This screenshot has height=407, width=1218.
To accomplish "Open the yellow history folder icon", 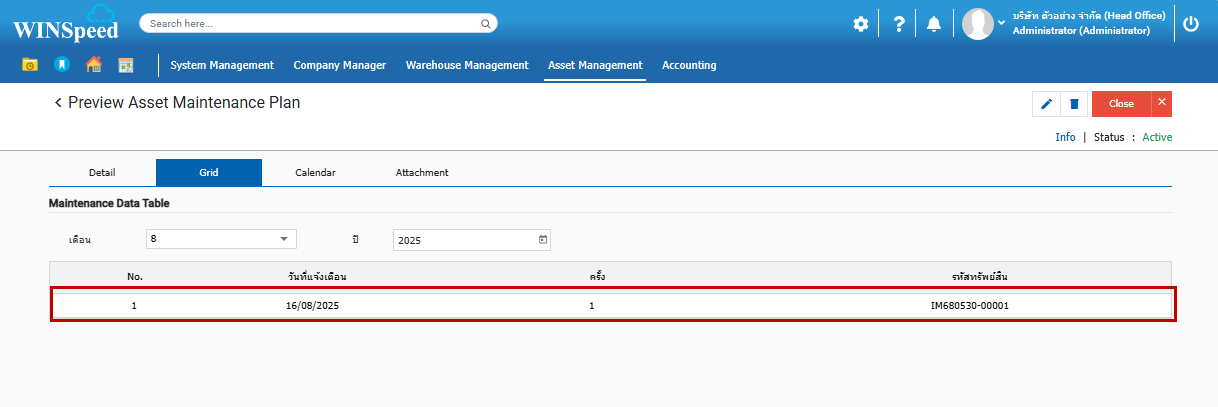I will coord(30,65).
